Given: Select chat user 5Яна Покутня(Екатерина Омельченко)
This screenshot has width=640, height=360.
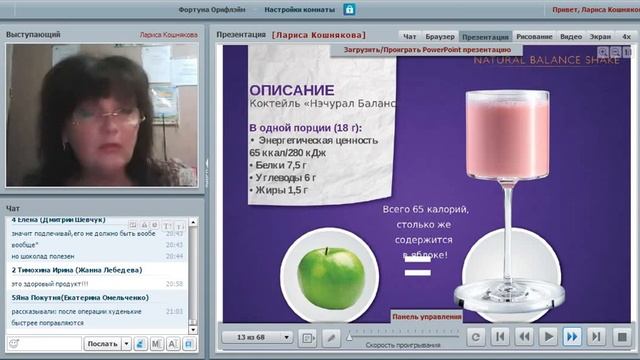Looking at the screenshot, I should tap(80, 298).
